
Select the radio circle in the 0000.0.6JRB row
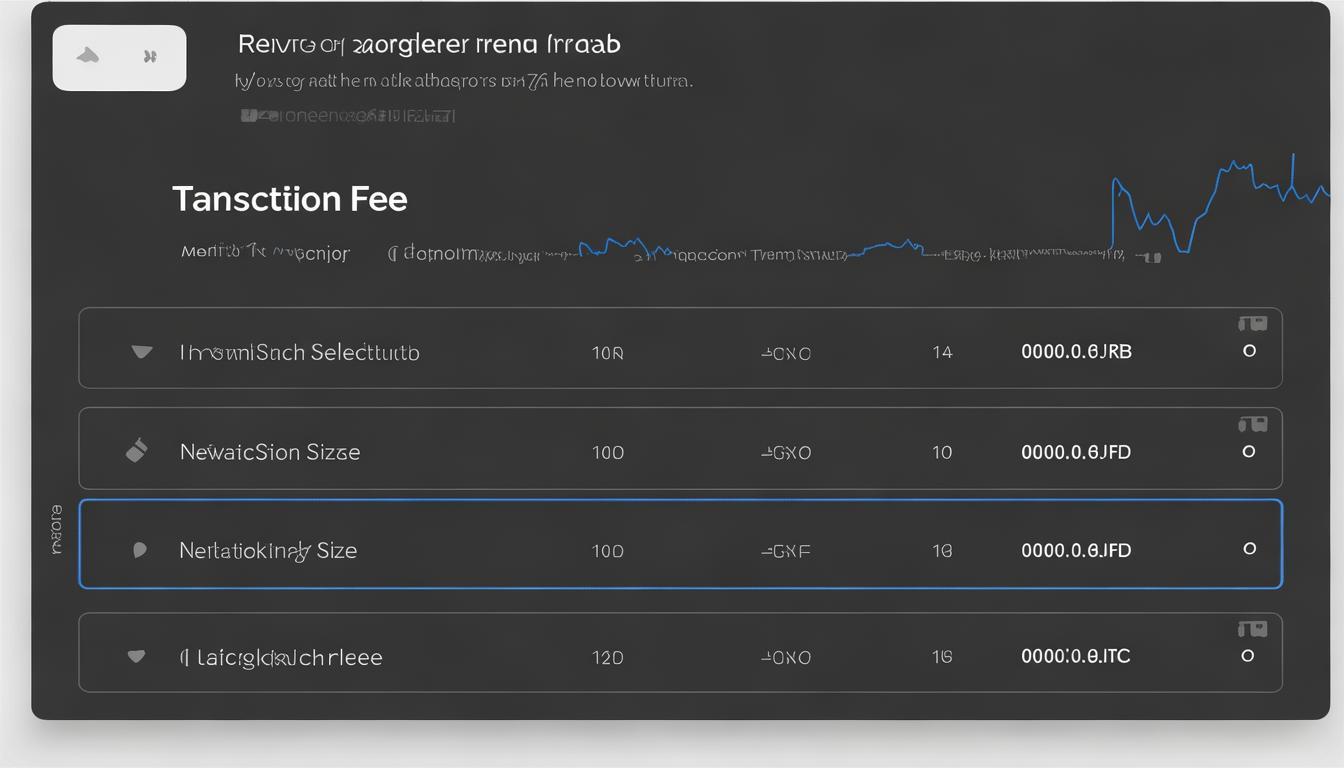1249,351
